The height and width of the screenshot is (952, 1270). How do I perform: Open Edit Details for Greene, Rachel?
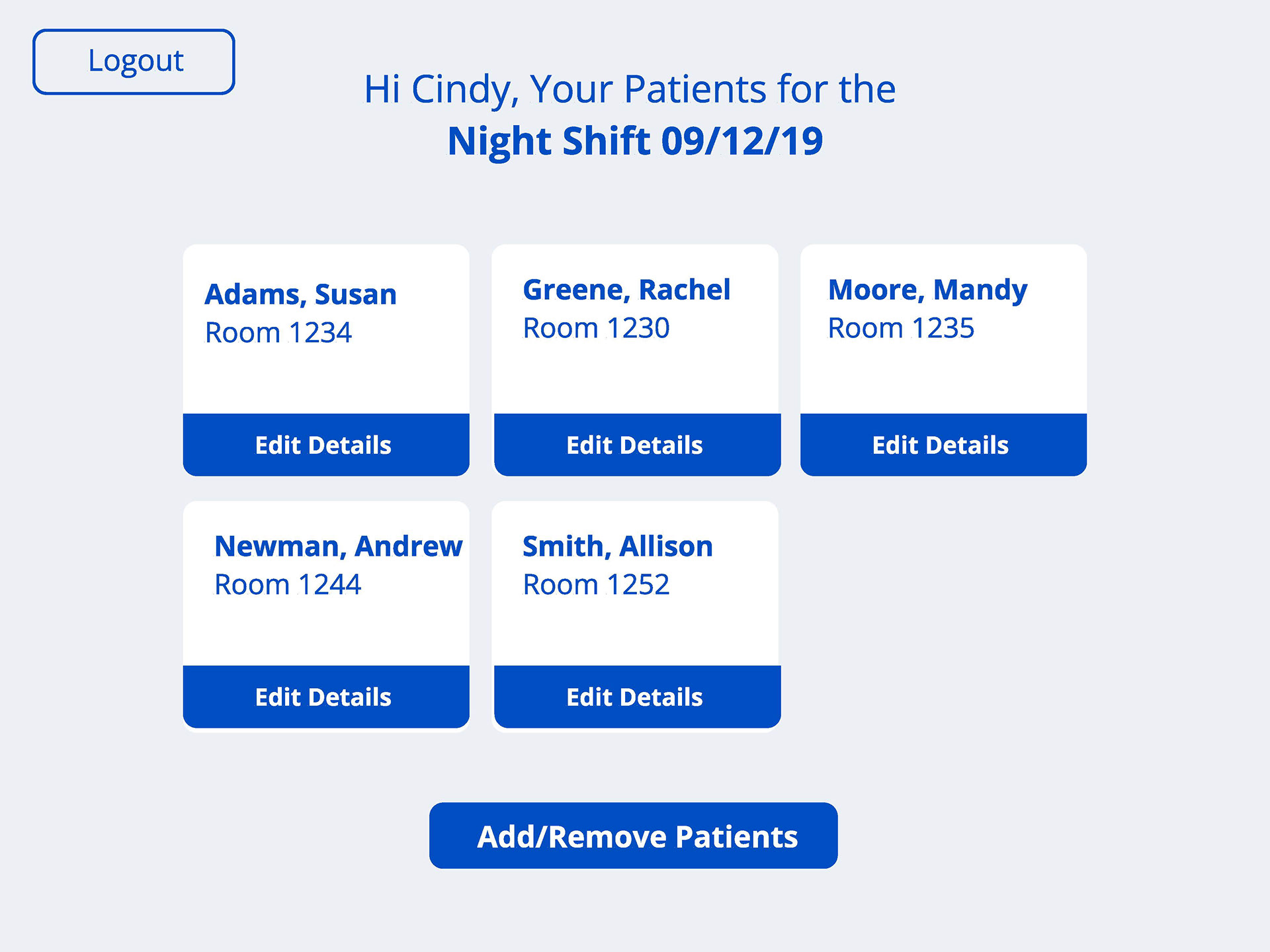[x=637, y=445]
